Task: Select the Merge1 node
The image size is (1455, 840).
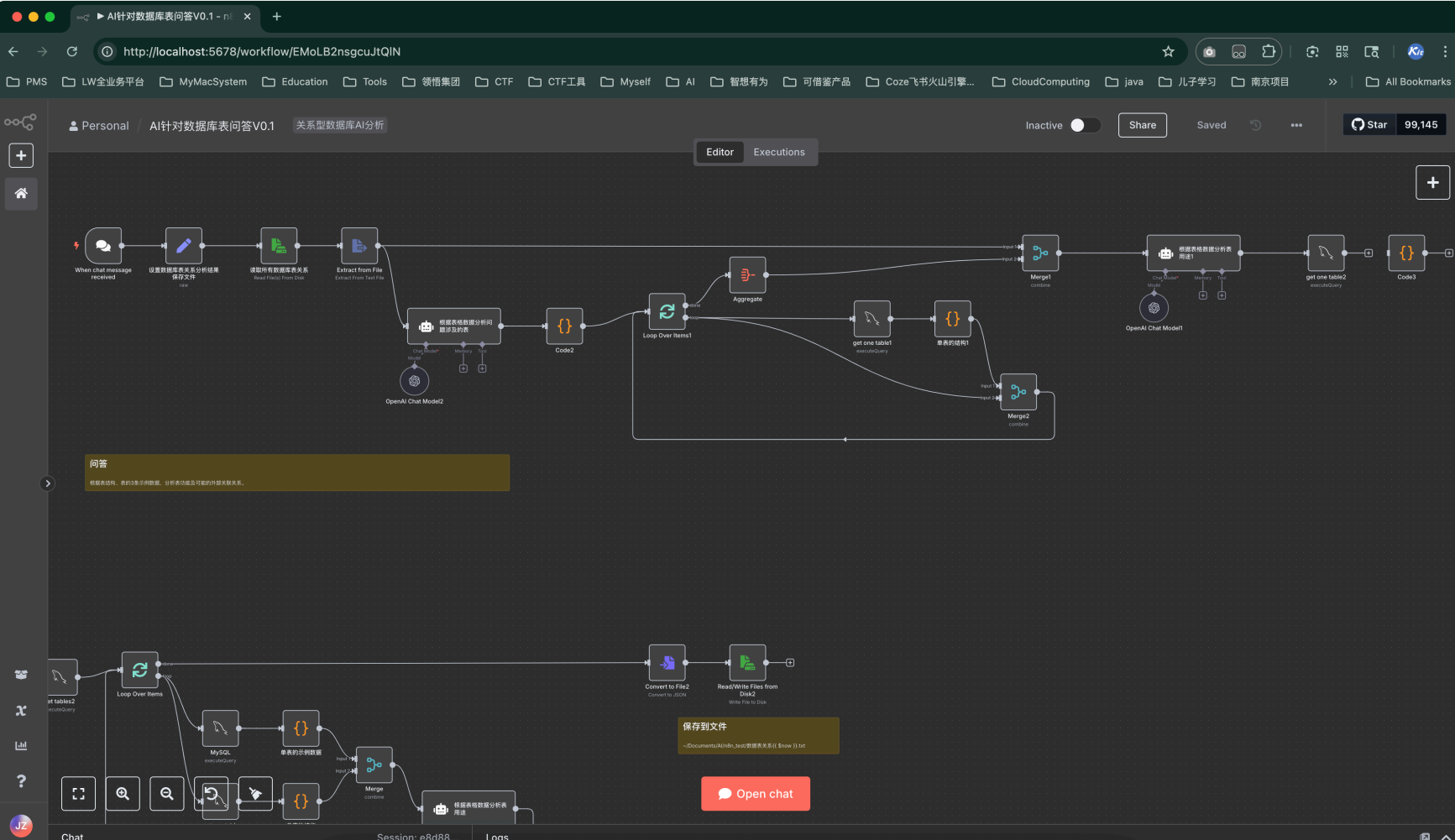Action: click(1040, 253)
